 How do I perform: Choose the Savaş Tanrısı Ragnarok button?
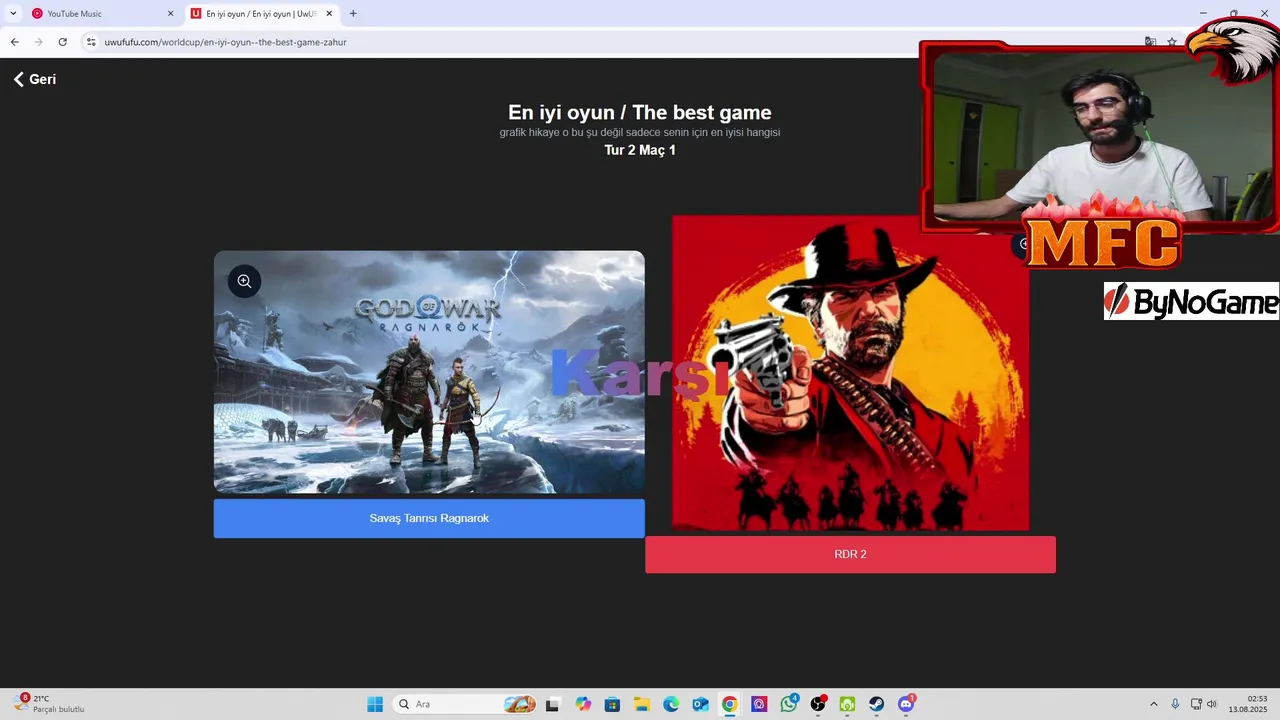click(x=429, y=518)
